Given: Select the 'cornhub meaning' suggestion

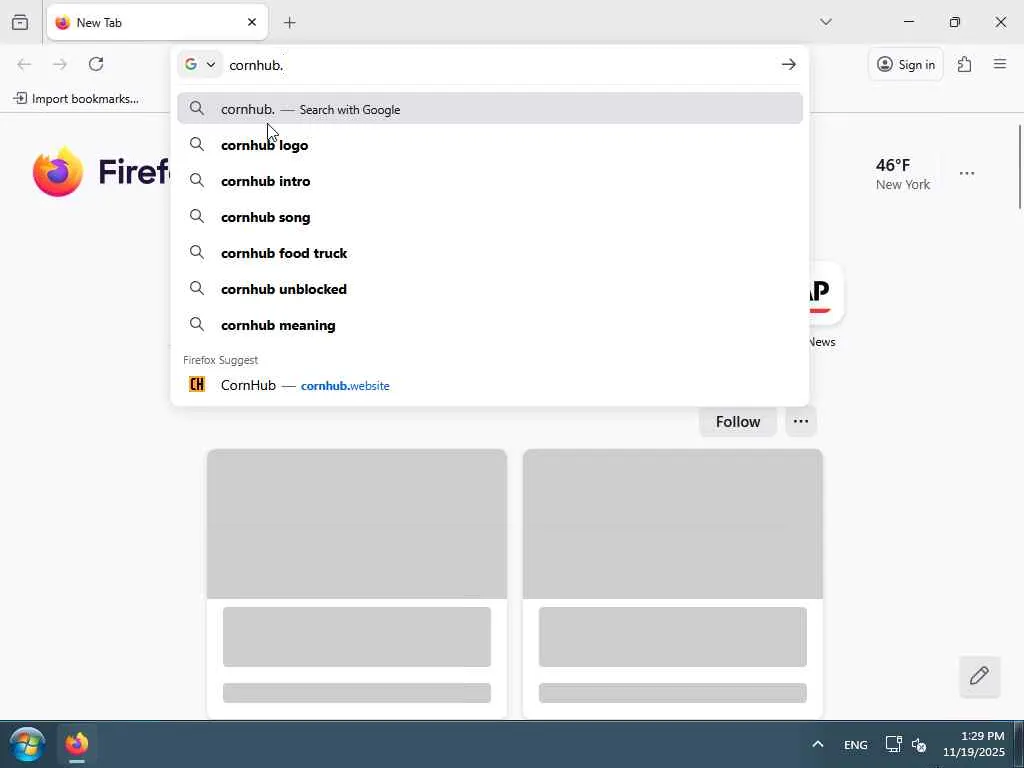Looking at the screenshot, I should 490,325.
